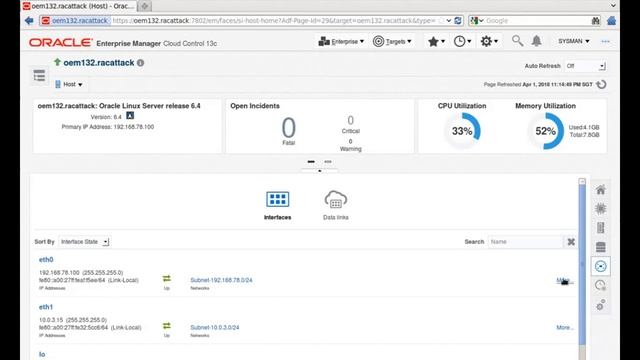Click the search magnifier icon

517,41
